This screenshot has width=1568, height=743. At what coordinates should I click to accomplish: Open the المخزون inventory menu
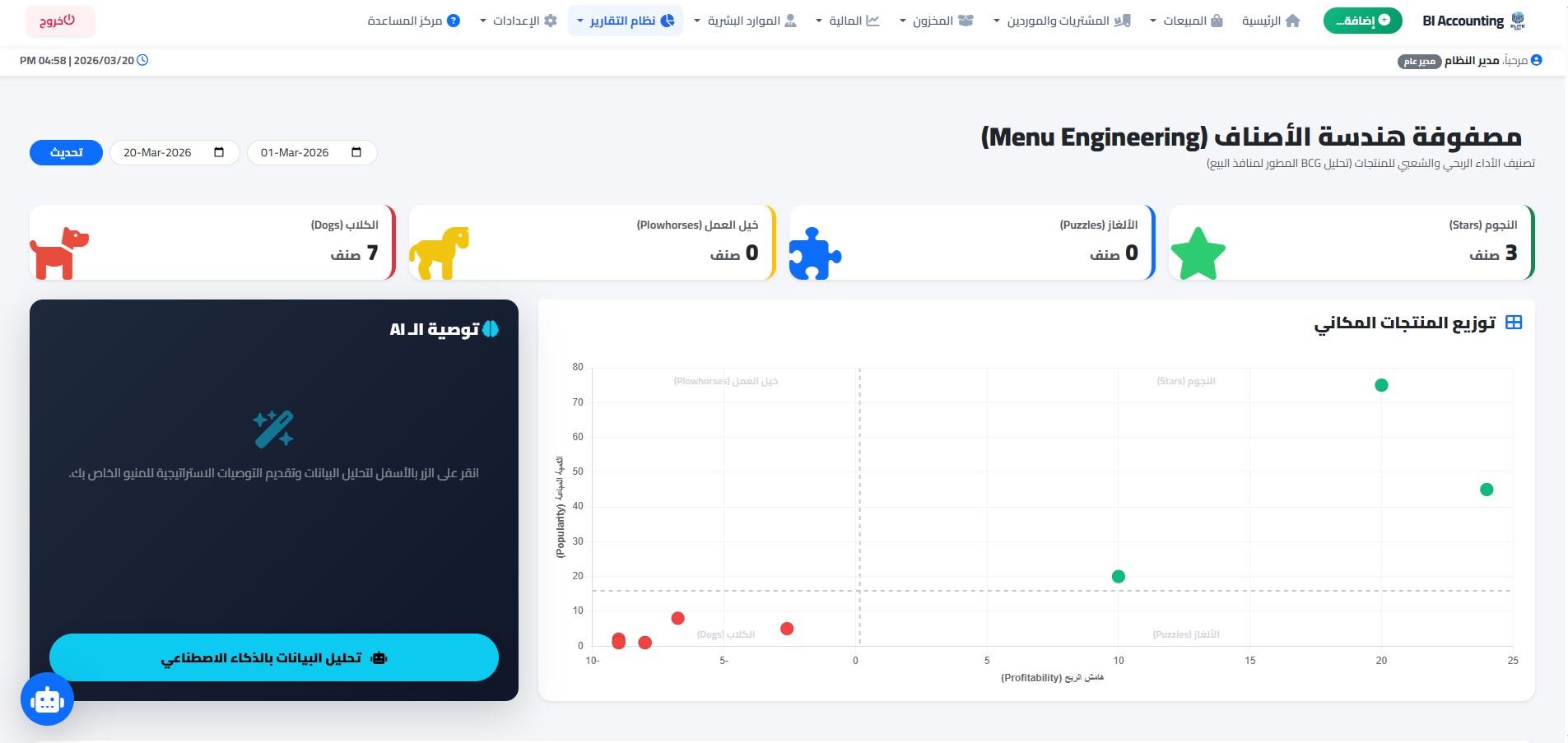point(936,21)
